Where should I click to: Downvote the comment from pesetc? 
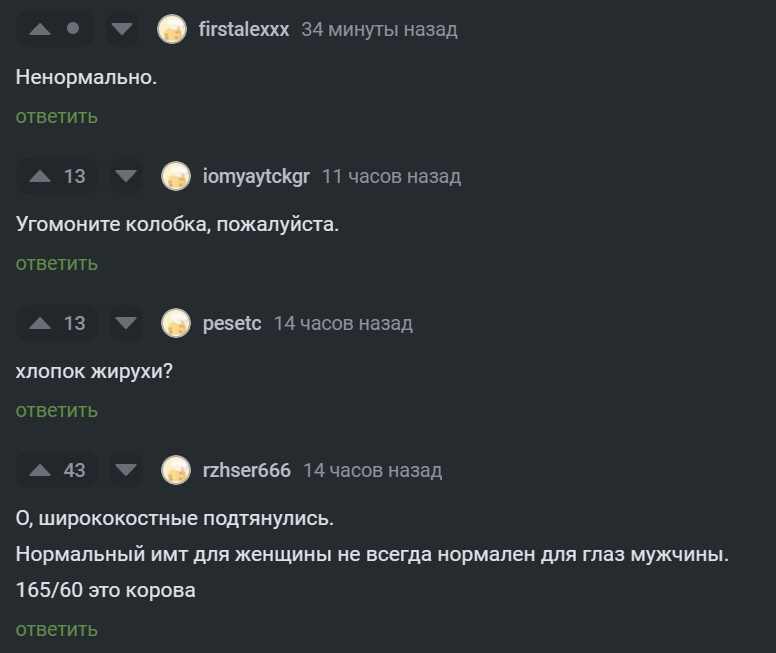[126, 324]
